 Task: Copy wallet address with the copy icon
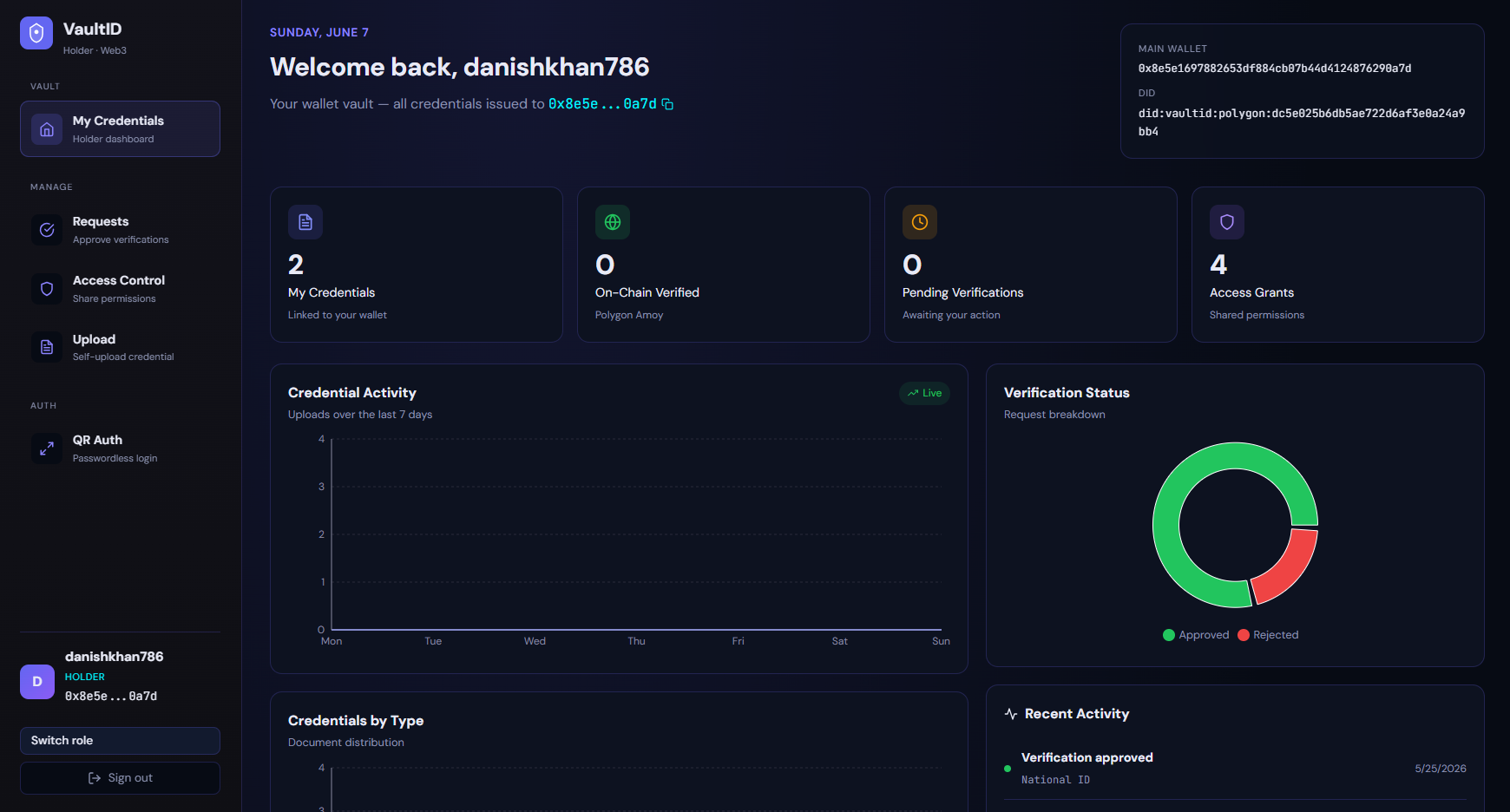pyautogui.click(x=667, y=104)
